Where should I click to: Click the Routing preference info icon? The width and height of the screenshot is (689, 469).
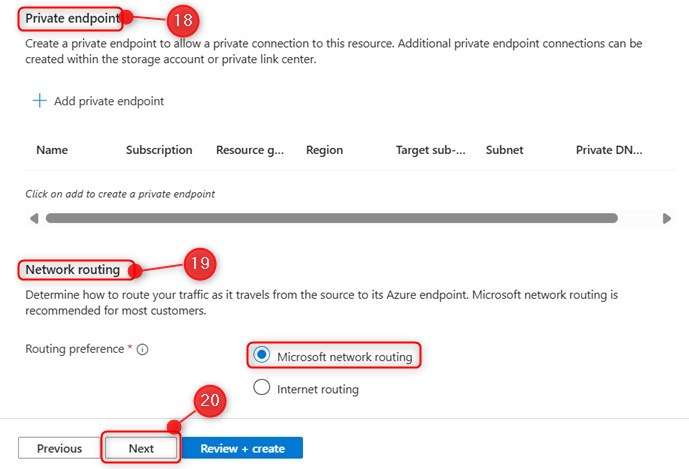142,350
